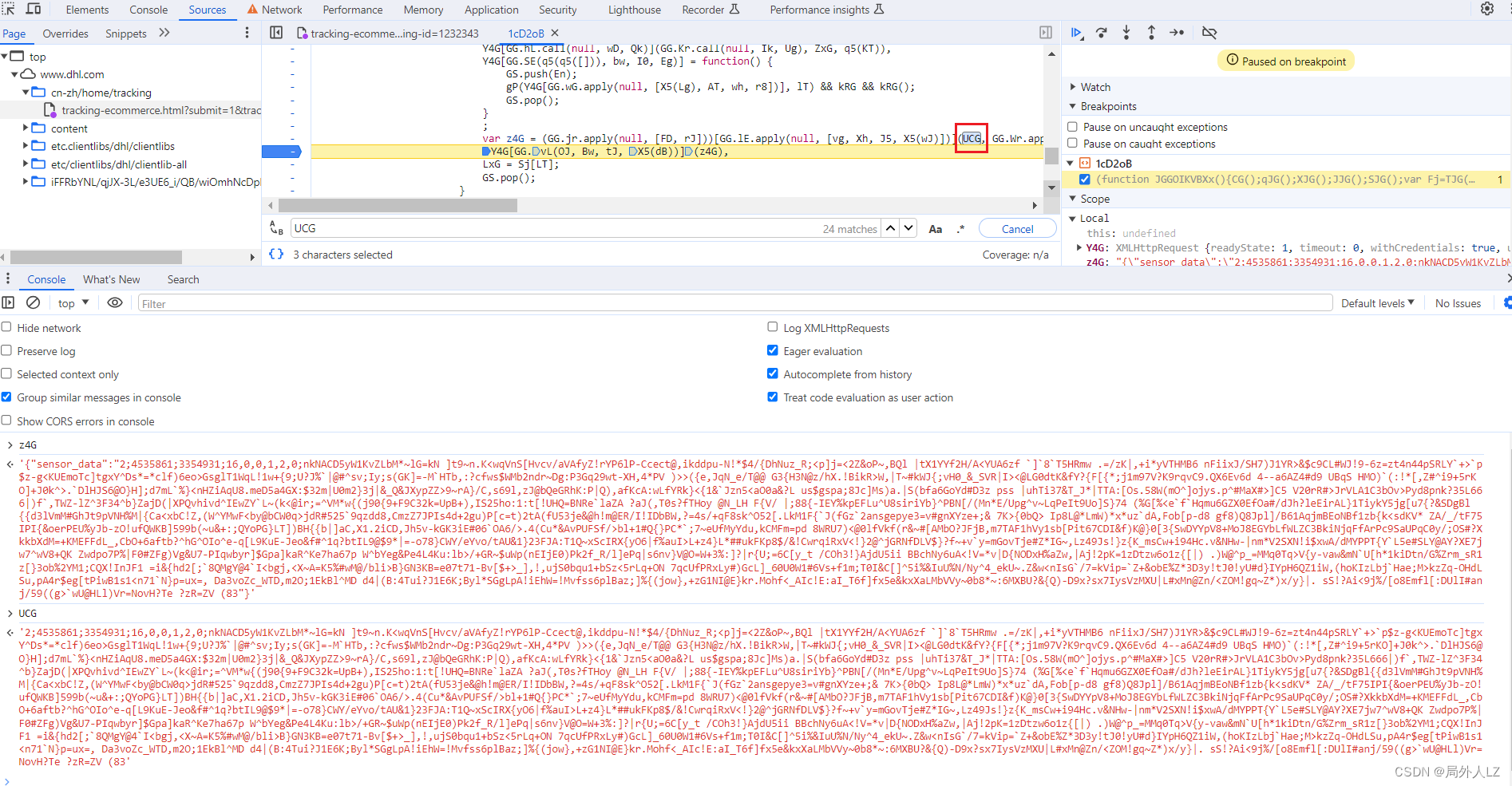Click the inspect element picker icon
1512x786 pixels.
(9, 9)
